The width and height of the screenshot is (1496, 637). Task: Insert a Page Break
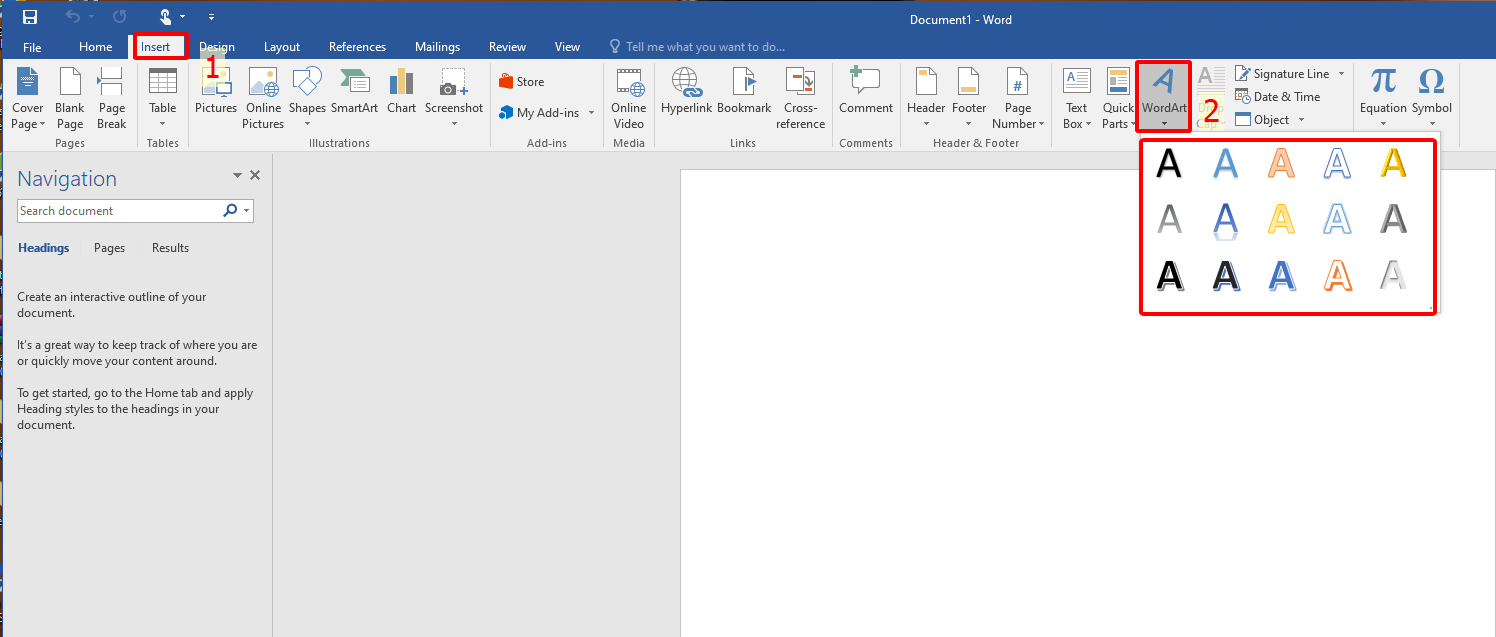(112, 99)
